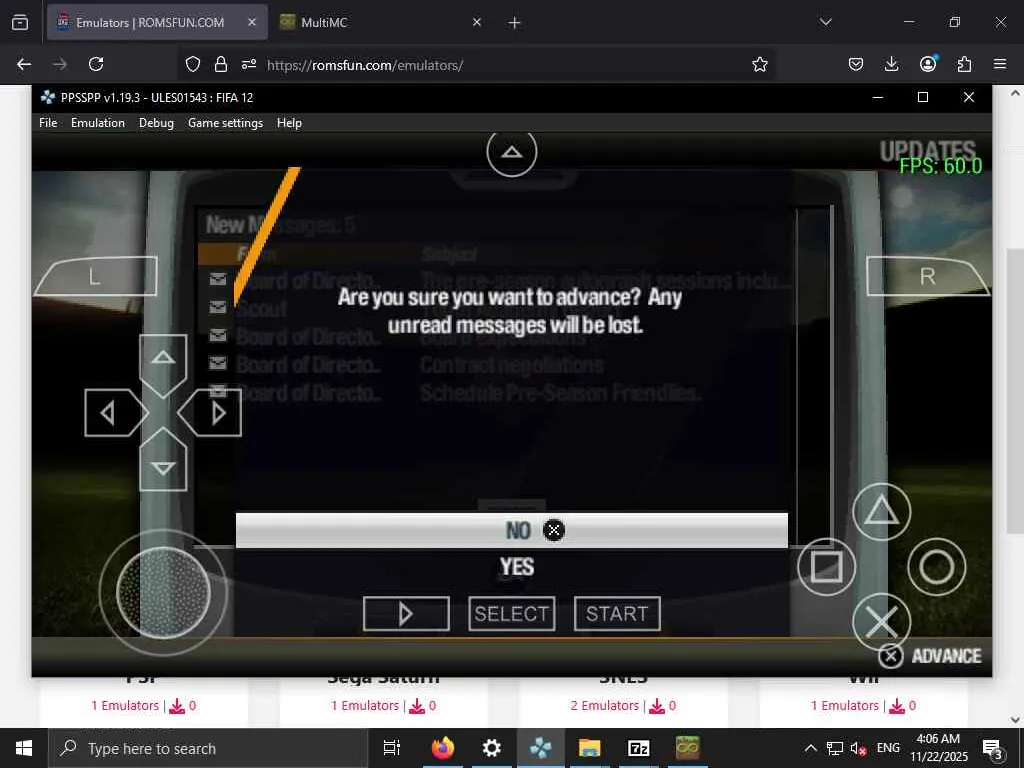1024x768 pixels.
Task: Tap the fast-forward play arrow button
Action: pos(406,614)
